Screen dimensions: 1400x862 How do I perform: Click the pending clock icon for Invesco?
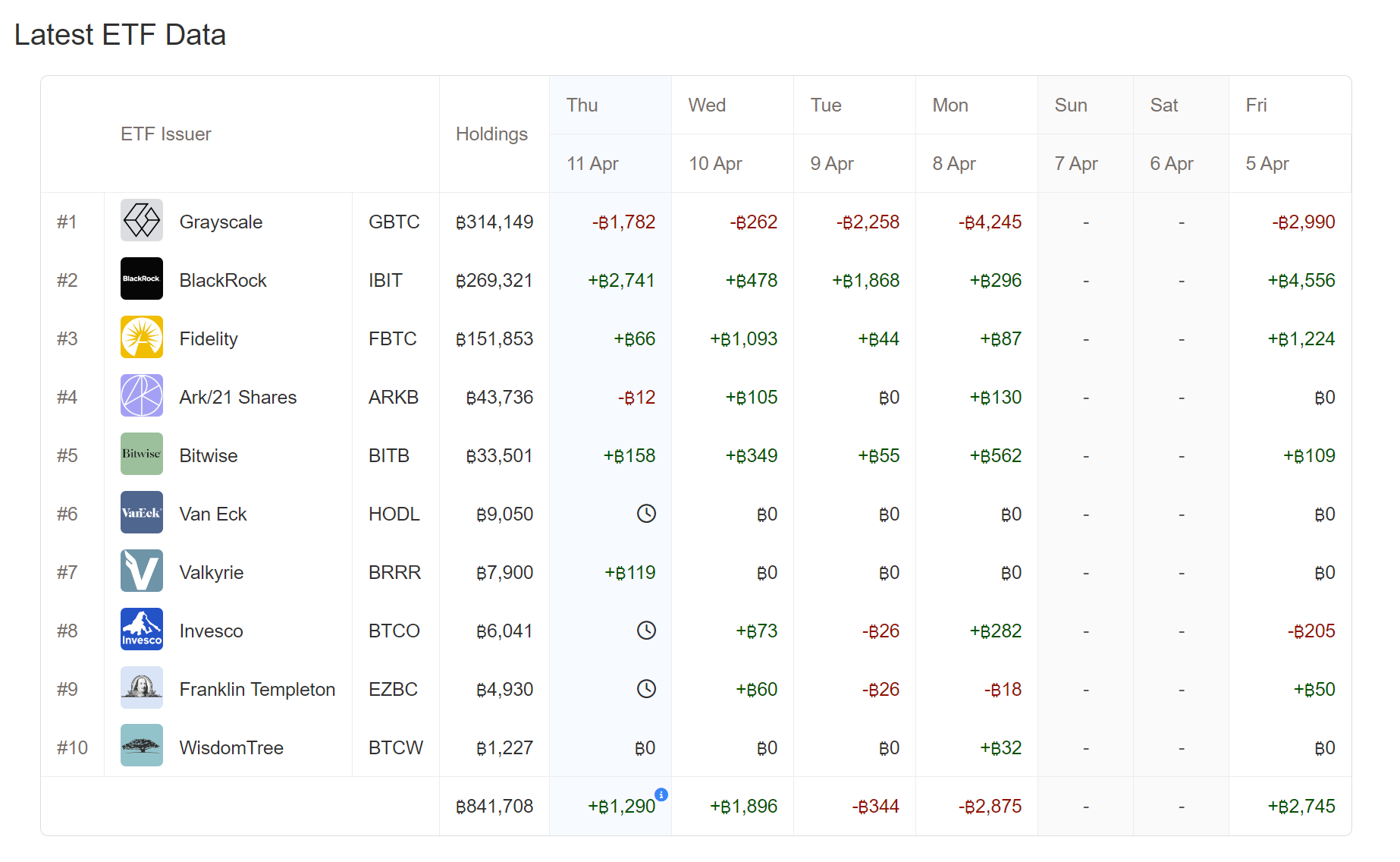tap(646, 631)
